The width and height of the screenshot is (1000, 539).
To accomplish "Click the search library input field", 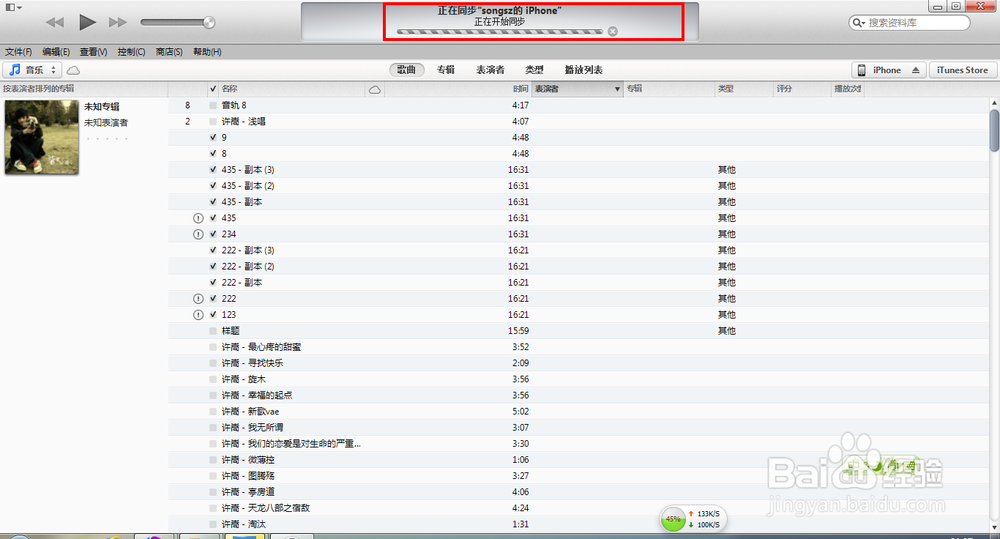I will (916, 22).
